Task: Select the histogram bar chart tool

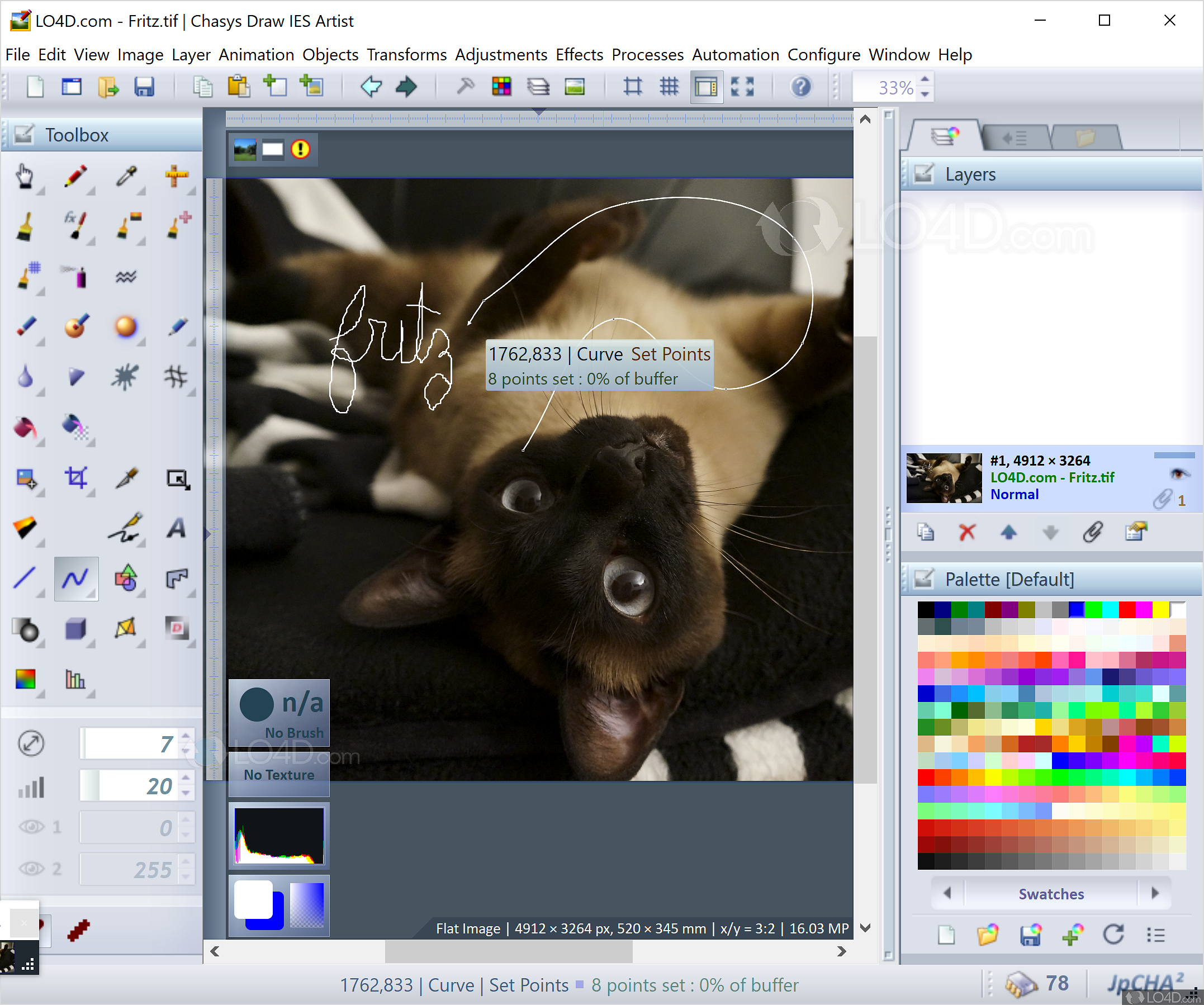Action: pos(75,679)
